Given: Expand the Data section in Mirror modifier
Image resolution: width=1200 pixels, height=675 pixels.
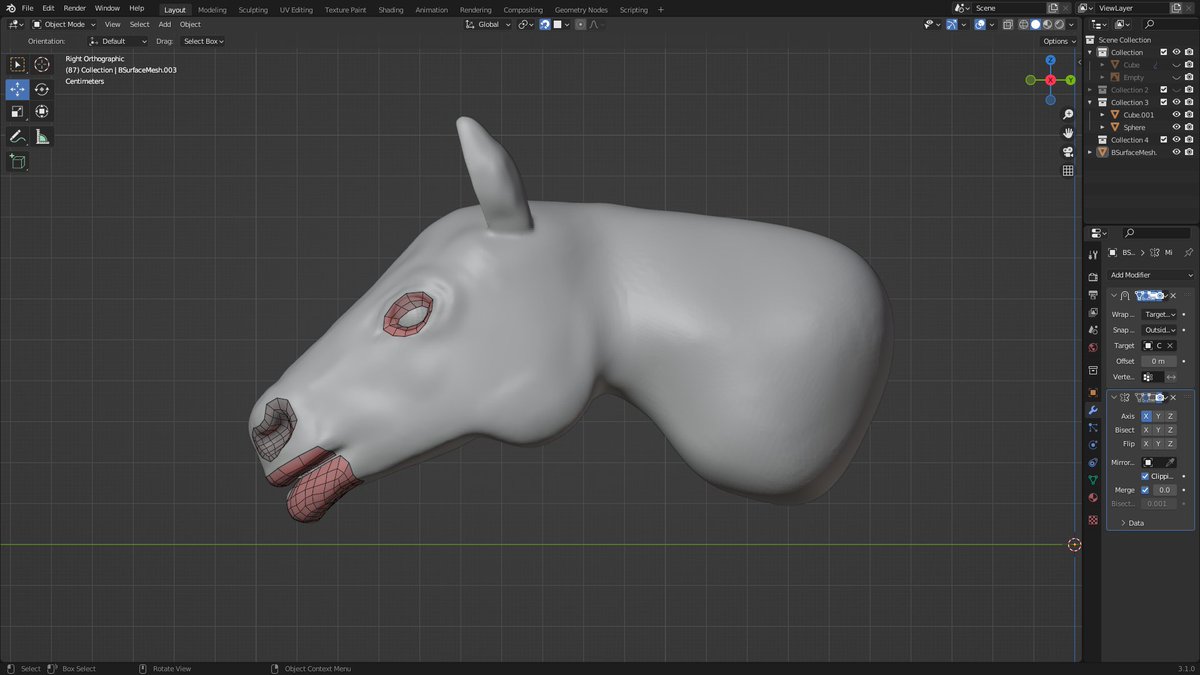Looking at the screenshot, I should click(1132, 523).
